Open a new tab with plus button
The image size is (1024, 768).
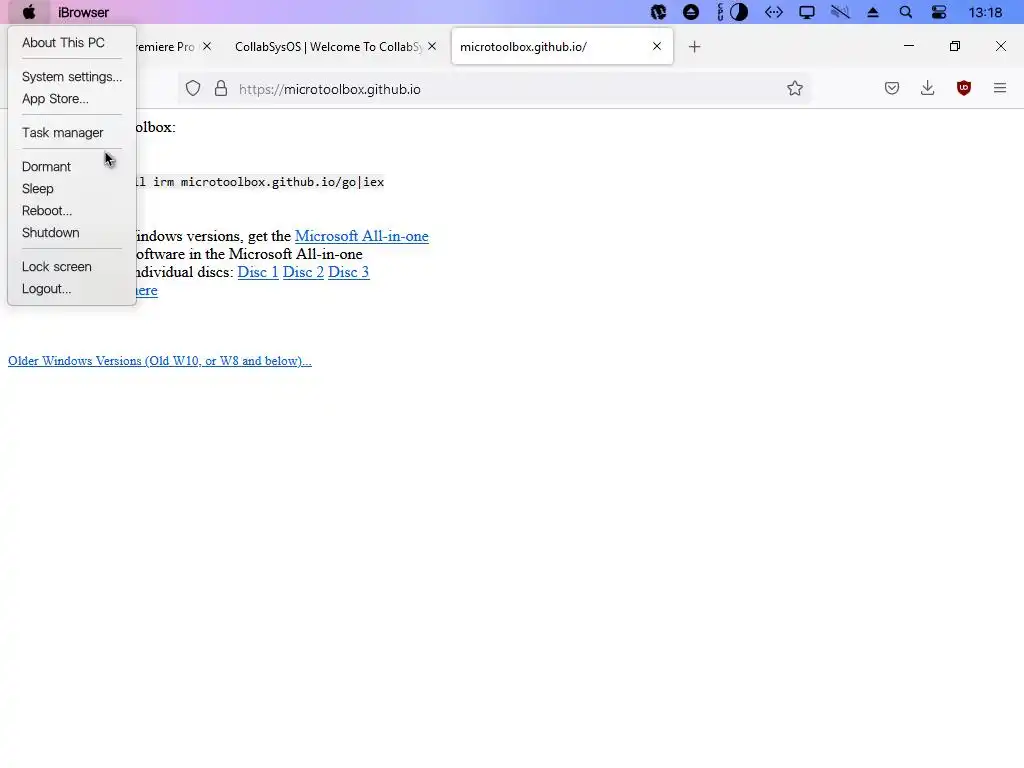(x=695, y=46)
